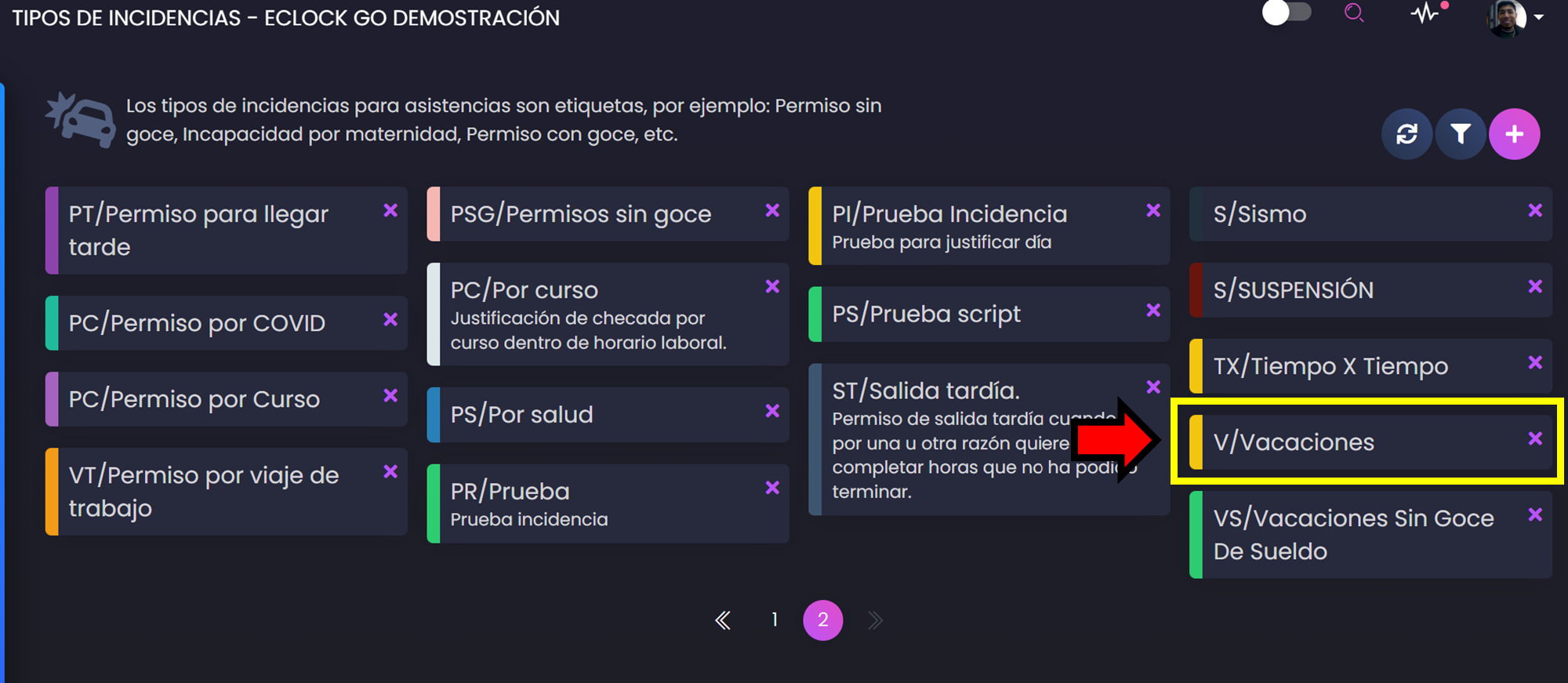Toggle the switch in the top bar
Viewport: 1568px width, 683px height.
point(1286,13)
